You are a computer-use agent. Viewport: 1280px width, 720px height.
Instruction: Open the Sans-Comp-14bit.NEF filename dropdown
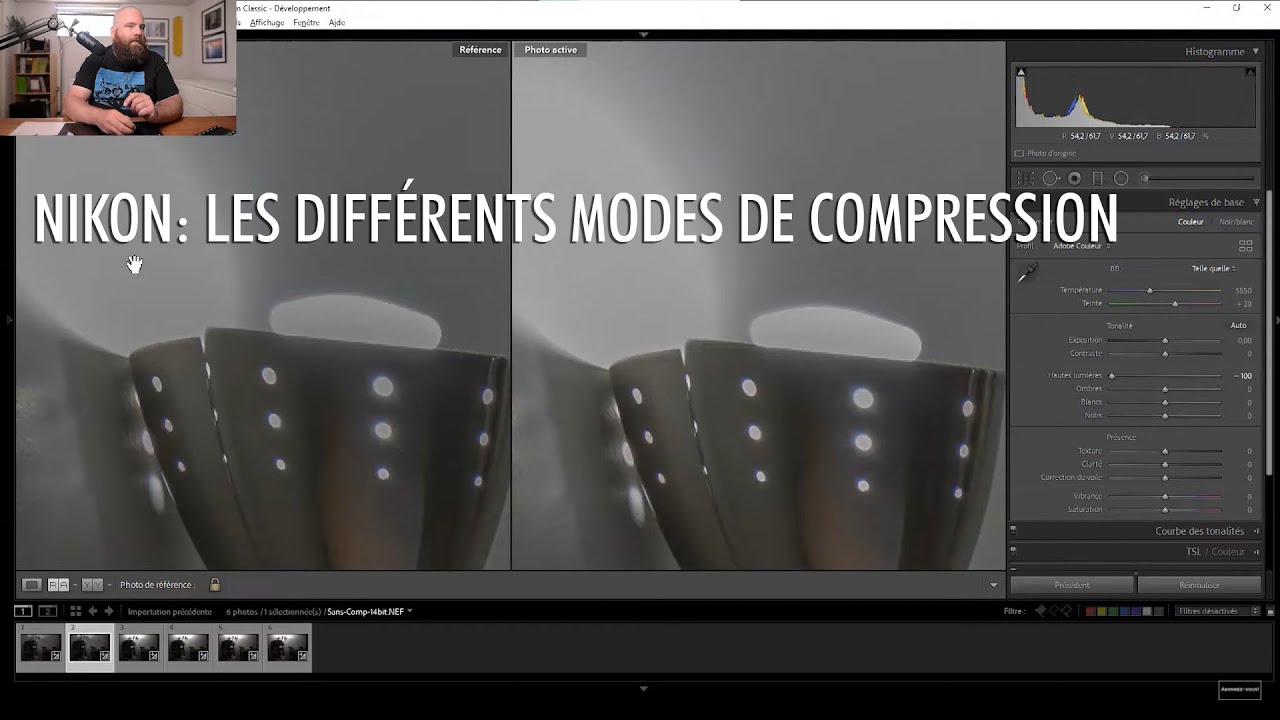coord(369,611)
